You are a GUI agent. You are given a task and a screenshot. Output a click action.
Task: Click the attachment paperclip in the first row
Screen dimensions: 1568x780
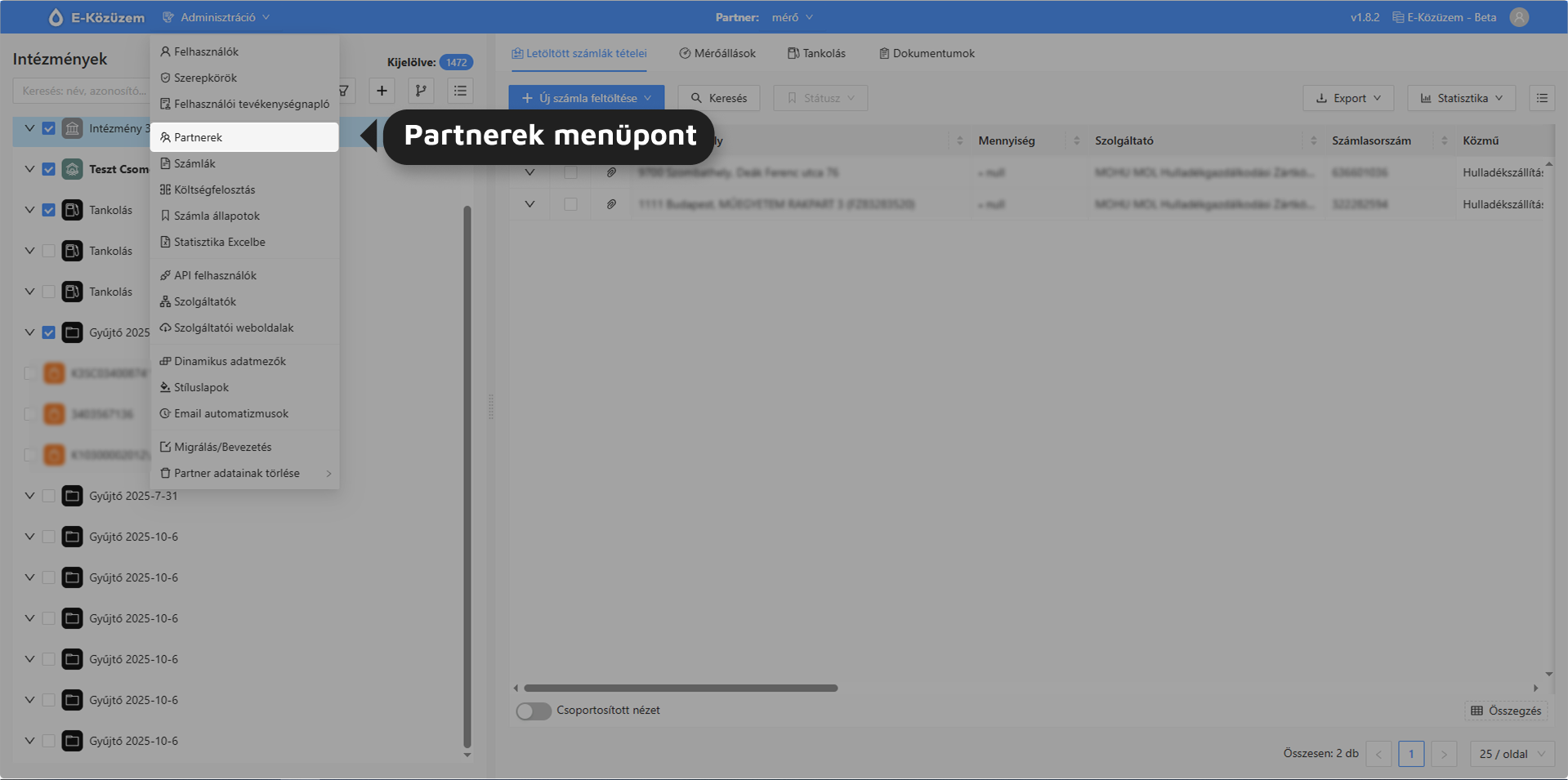point(611,172)
